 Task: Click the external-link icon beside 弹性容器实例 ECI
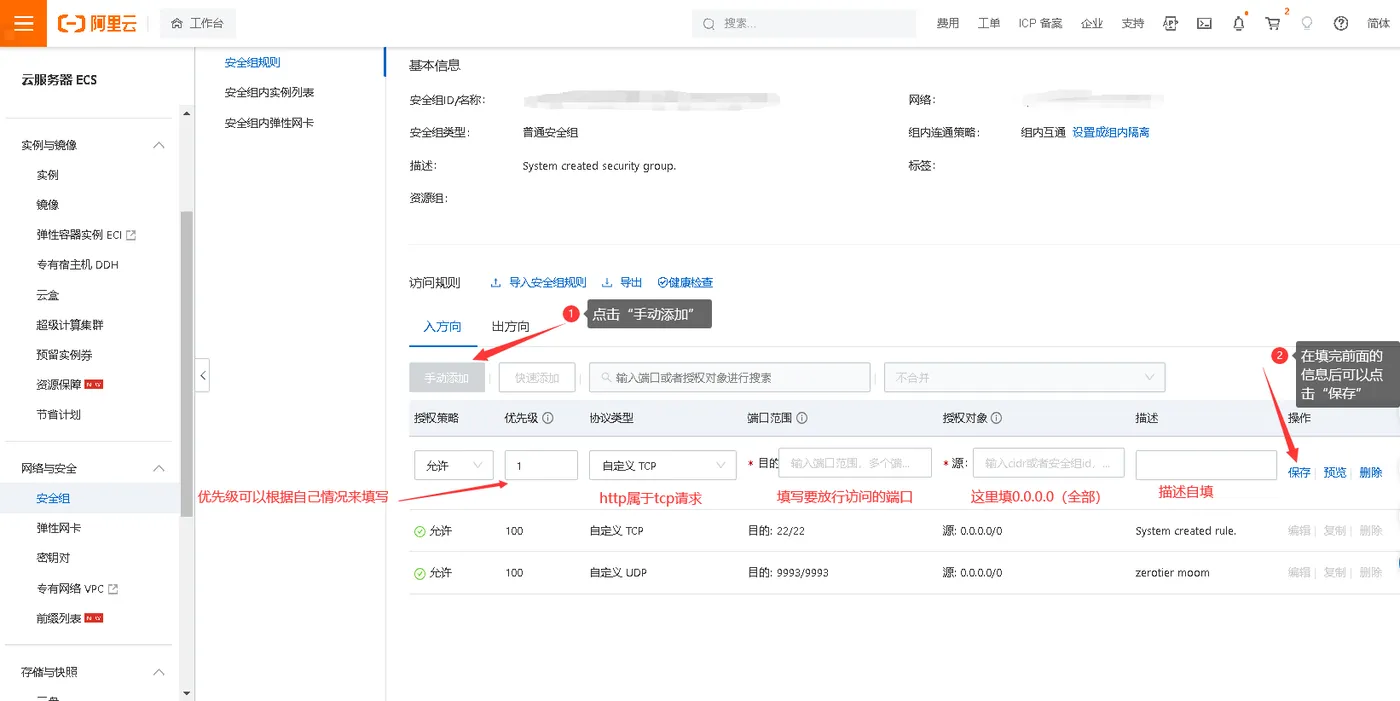pos(131,235)
